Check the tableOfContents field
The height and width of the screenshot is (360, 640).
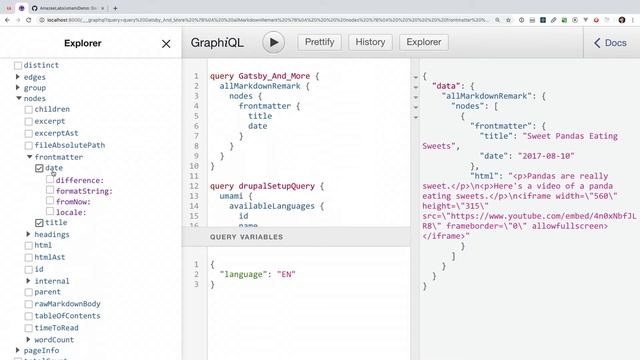click(x=29, y=316)
